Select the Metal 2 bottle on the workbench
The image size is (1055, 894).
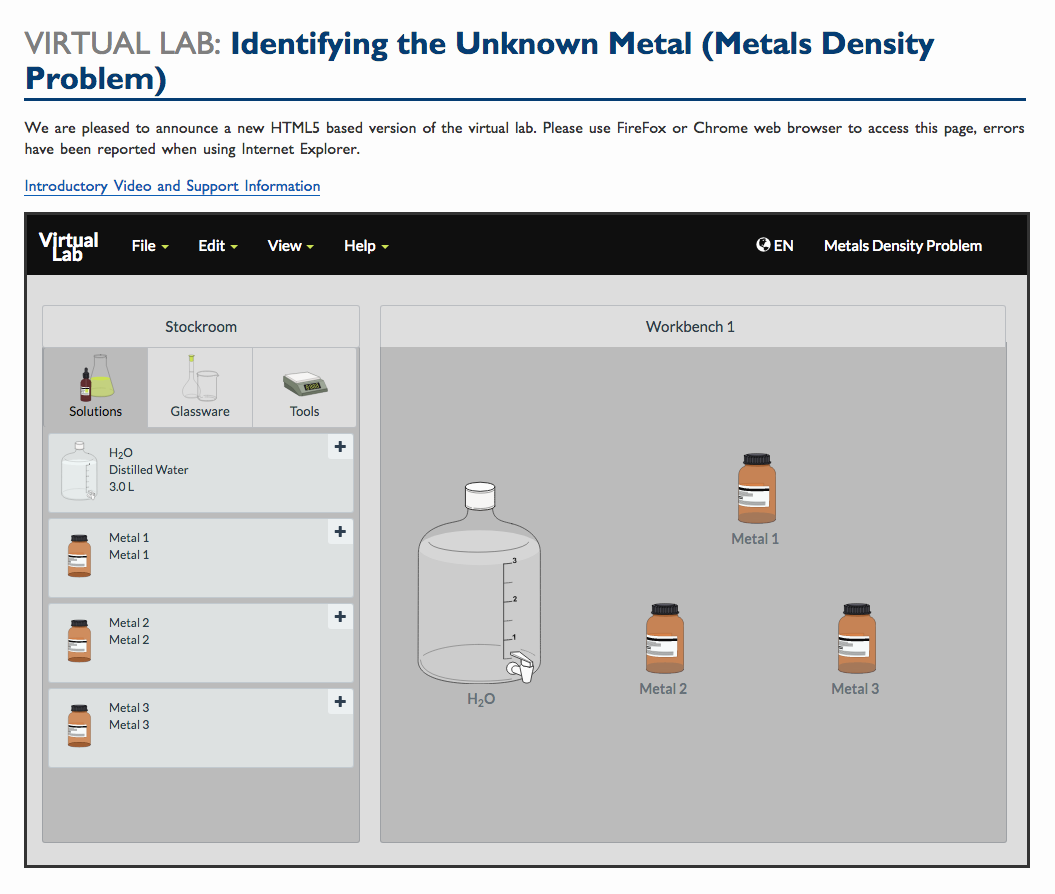[x=662, y=638]
